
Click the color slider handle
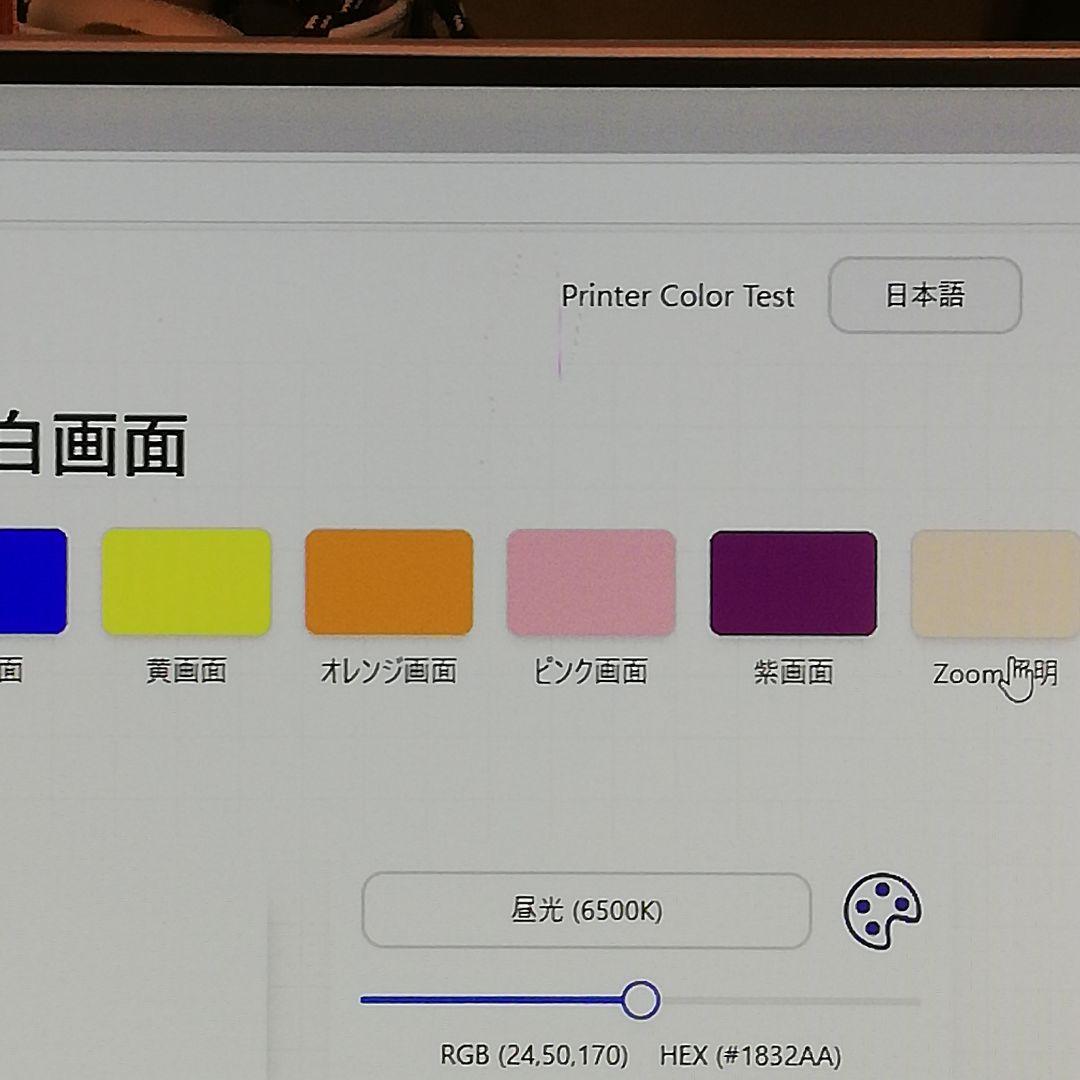[640, 1000]
